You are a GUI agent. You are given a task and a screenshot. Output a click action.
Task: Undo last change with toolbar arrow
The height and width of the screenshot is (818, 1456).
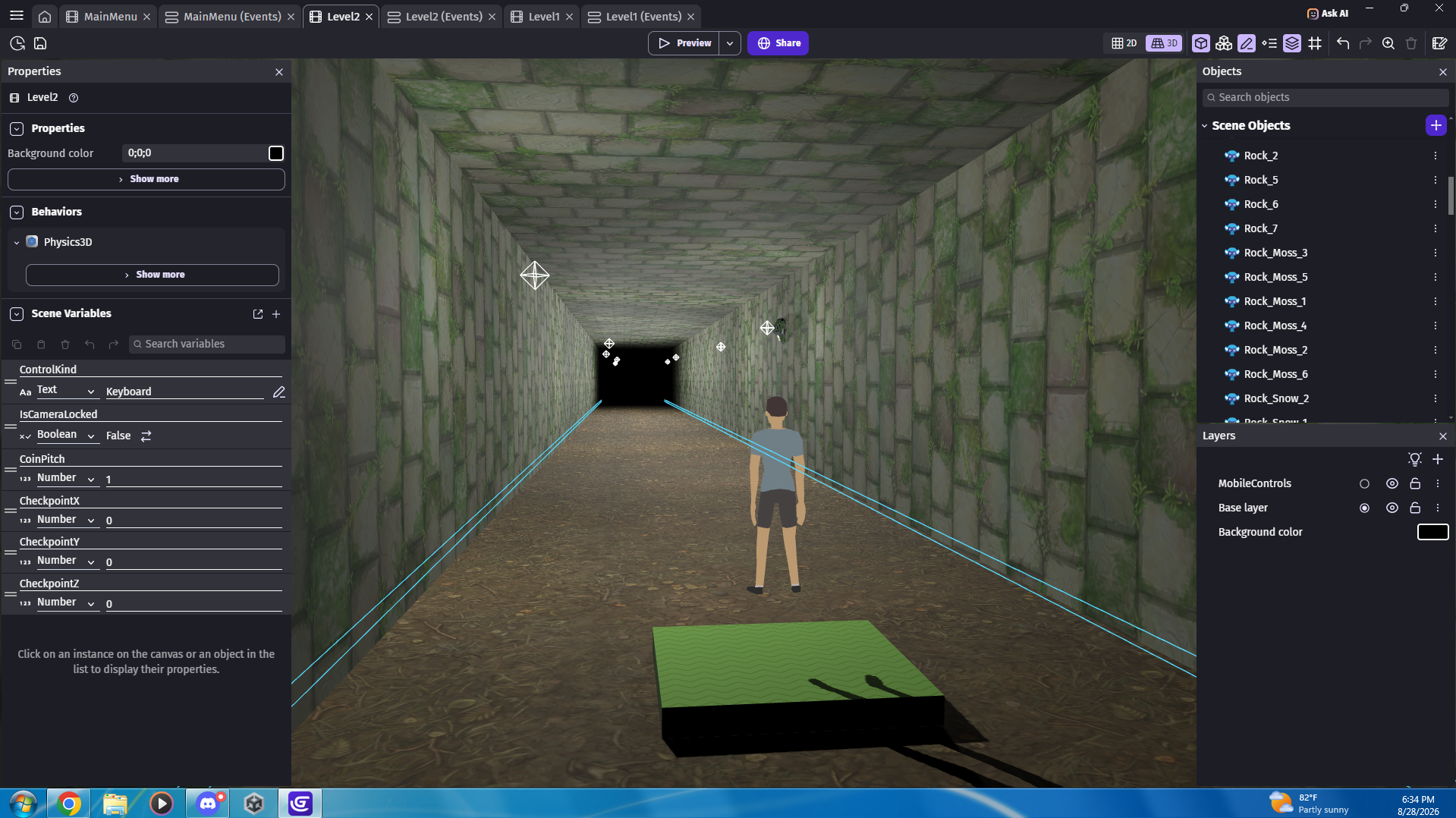click(x=1343, y=43)
